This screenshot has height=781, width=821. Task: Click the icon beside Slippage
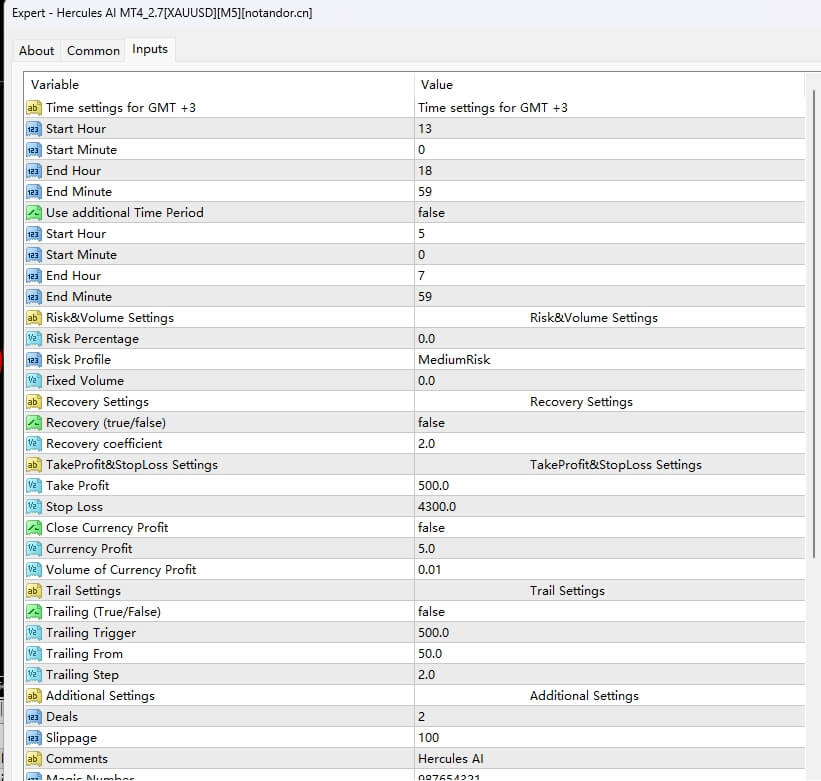pyautogui.click(x=33, y=738)
